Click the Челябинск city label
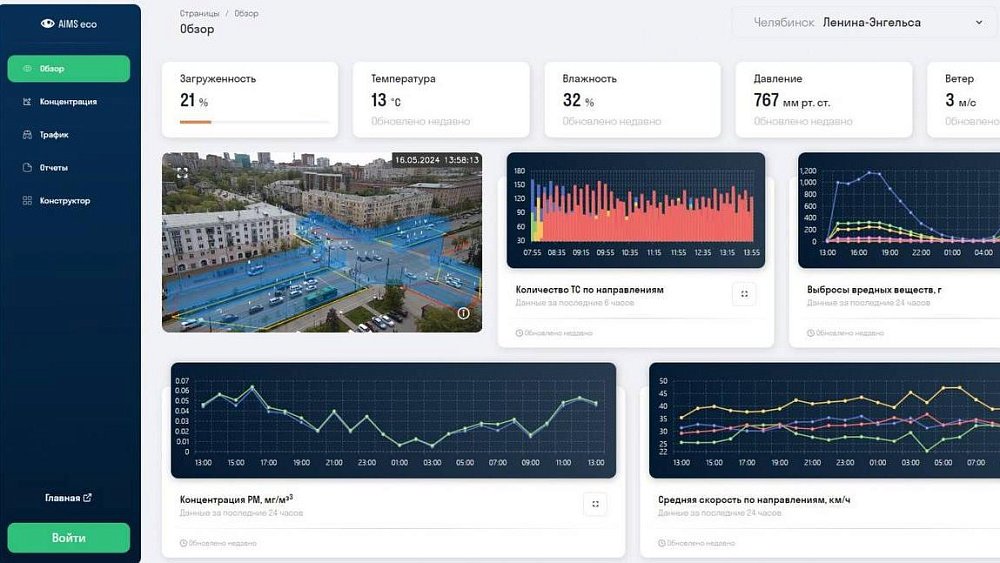The height and width of the screenshot is (563, 1000). [784, 22]
